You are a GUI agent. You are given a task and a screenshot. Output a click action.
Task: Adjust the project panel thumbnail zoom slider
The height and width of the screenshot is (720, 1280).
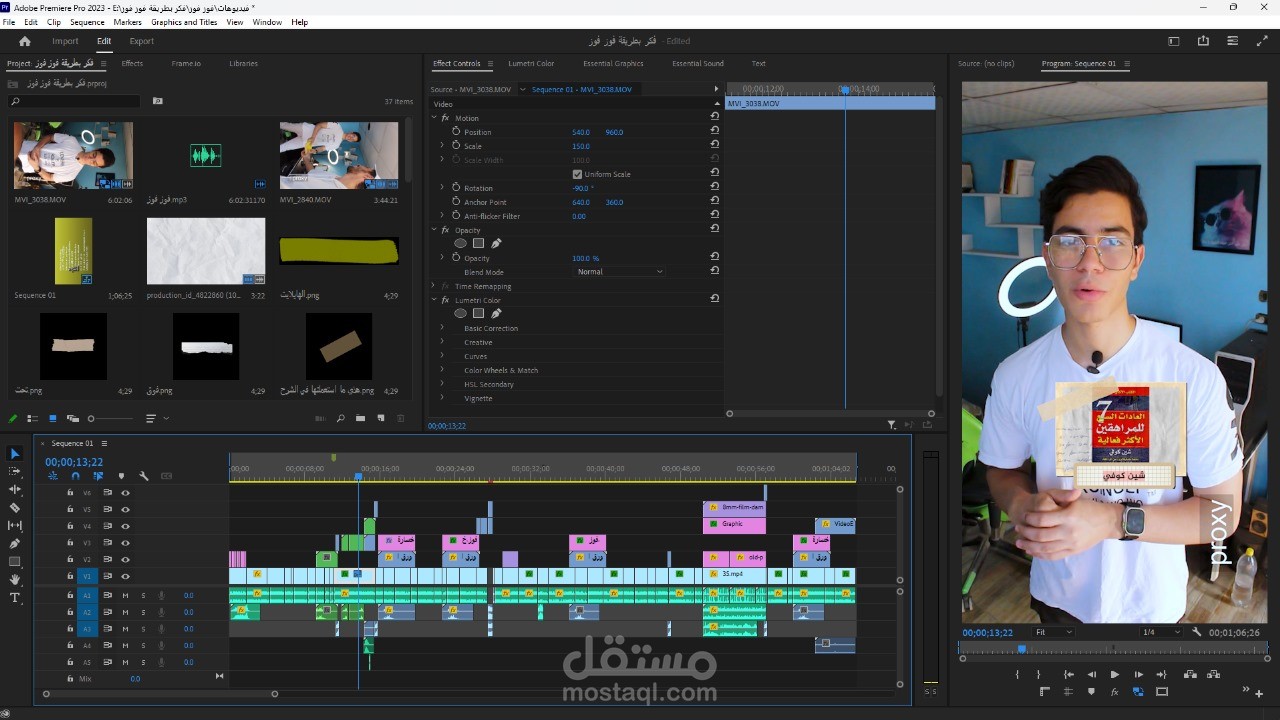110,418
